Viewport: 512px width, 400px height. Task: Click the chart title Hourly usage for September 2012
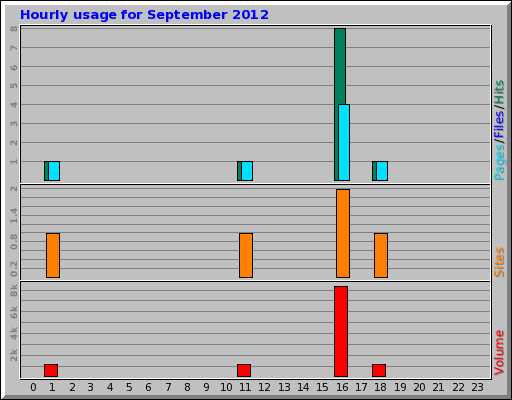[x=144, y=15]
